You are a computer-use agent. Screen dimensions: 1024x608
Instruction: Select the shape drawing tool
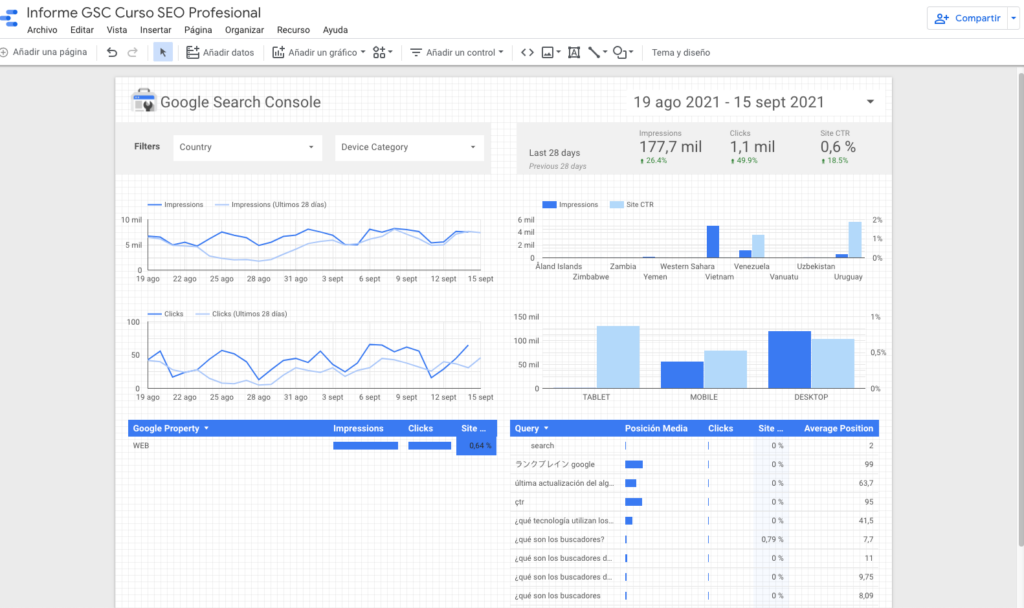coord(622,52)
